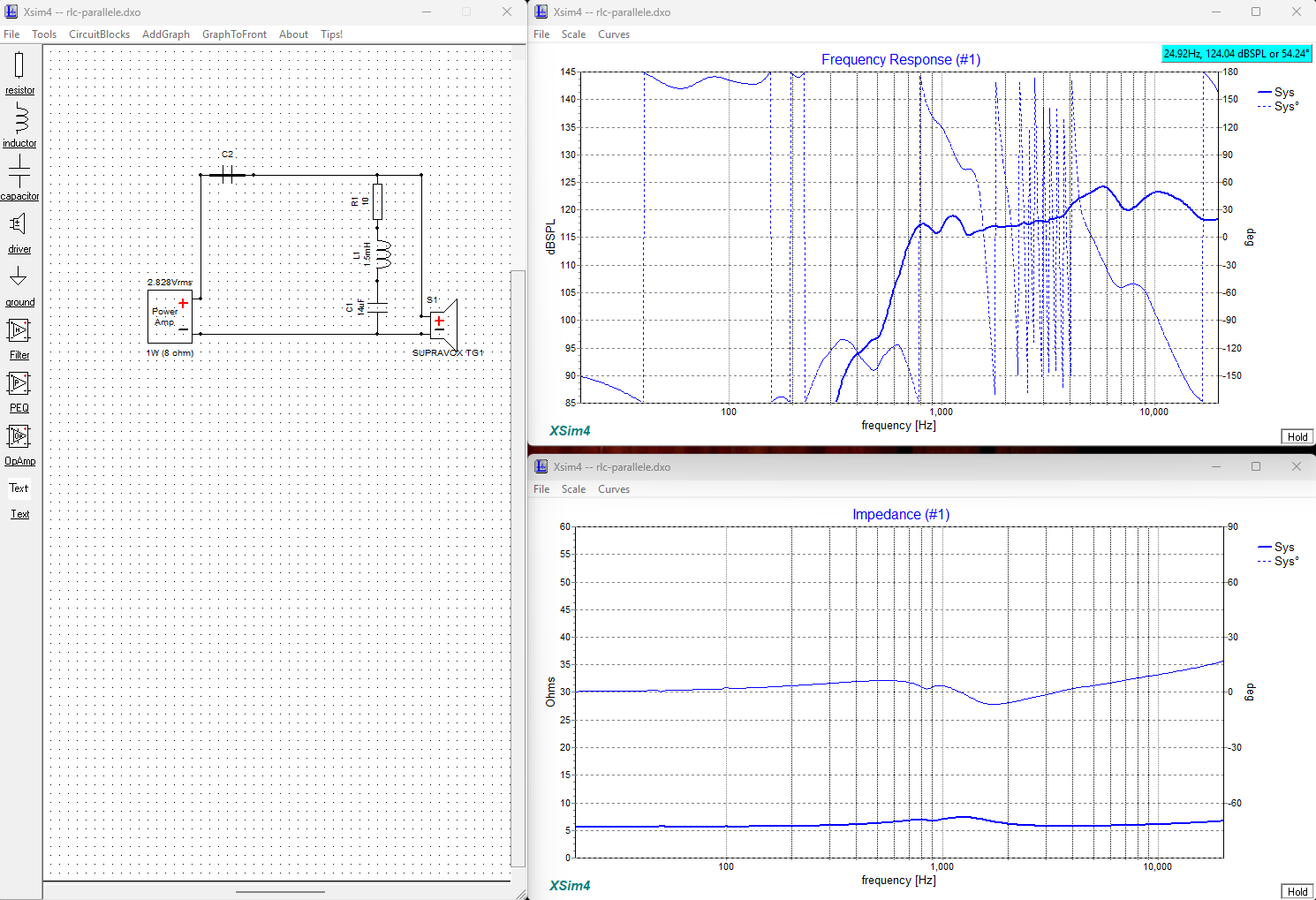
Task: Click the Text tool in sidebar
Action: pos(19,500)
